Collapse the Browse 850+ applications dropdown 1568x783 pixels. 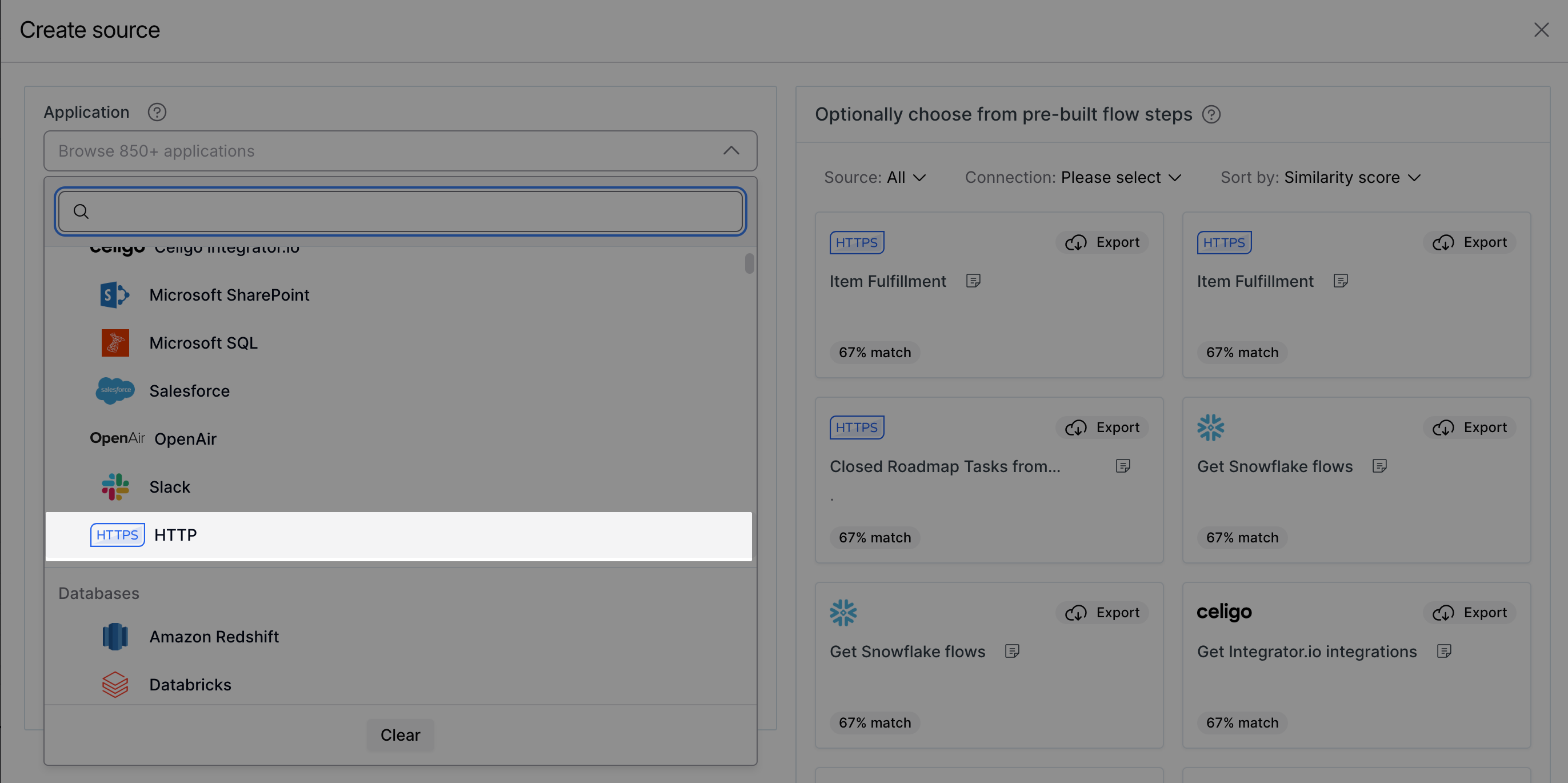click(x=731, y=150)
